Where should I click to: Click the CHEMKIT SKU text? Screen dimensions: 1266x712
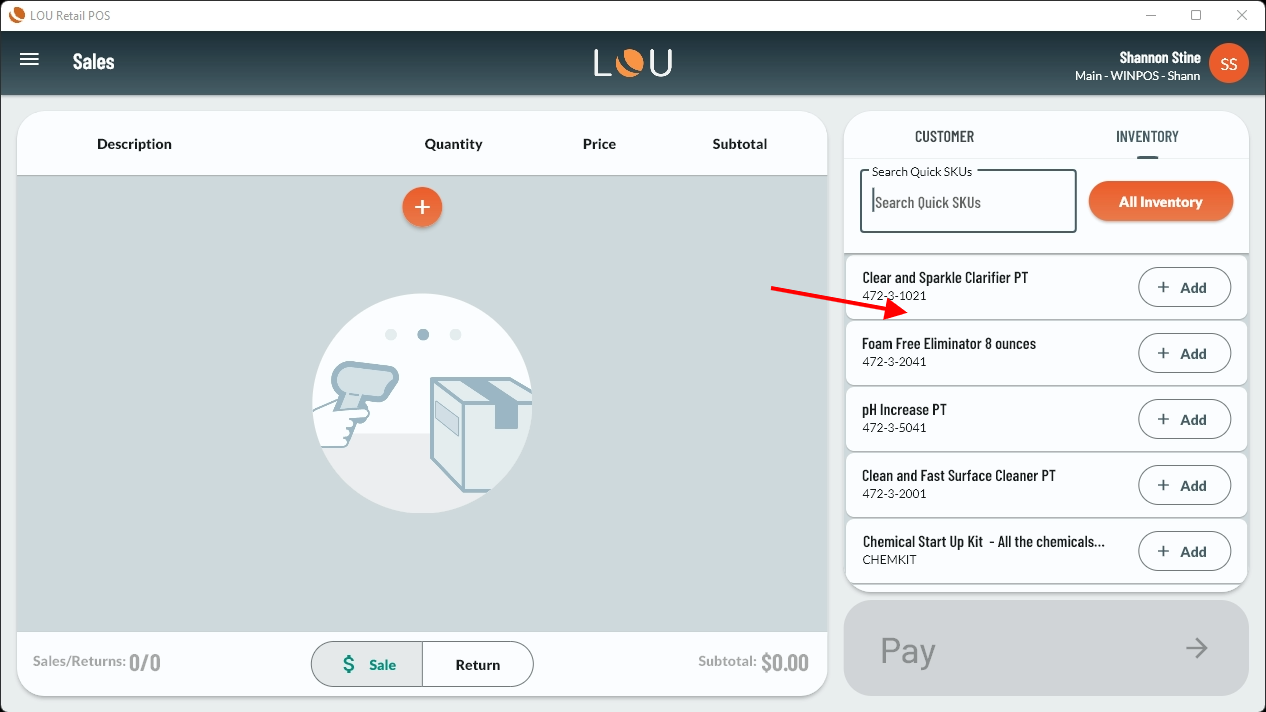pos(889,560)
